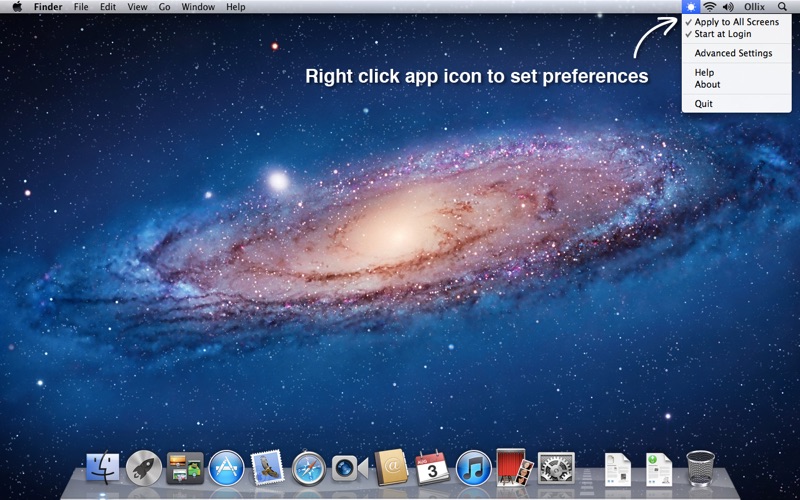The height and width of the screenshot is (500, 800).
Task: Open the Help menu in menu bar
Action: pyautogui.click(x=236, y=7)
